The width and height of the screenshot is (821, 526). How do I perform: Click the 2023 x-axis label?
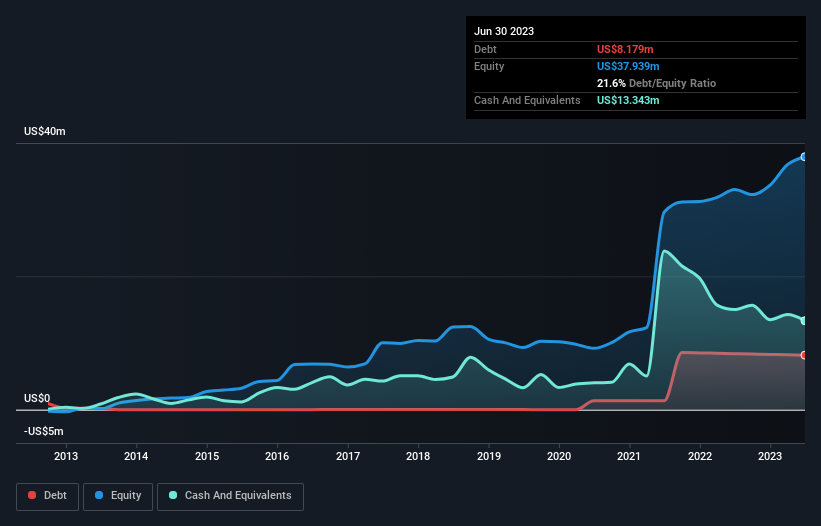[x=770, y=456]
